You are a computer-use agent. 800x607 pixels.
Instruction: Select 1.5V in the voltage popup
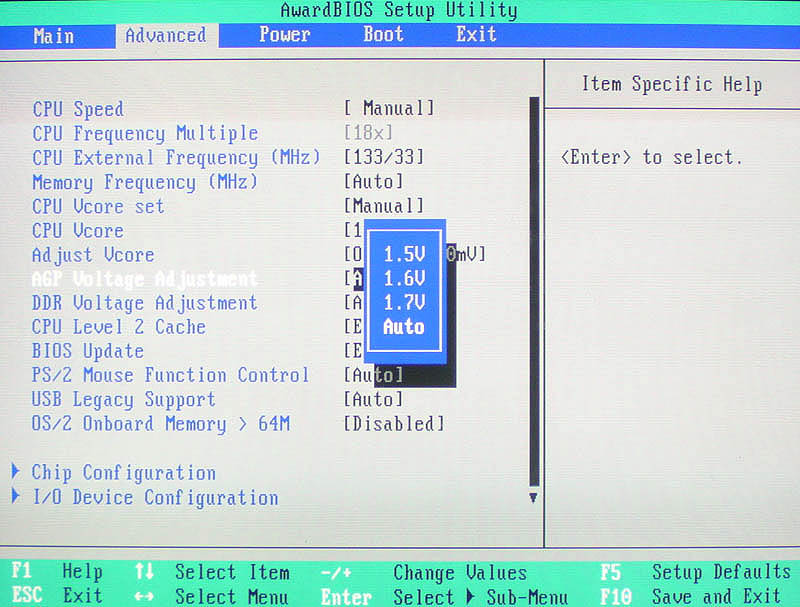click(404, 255)
